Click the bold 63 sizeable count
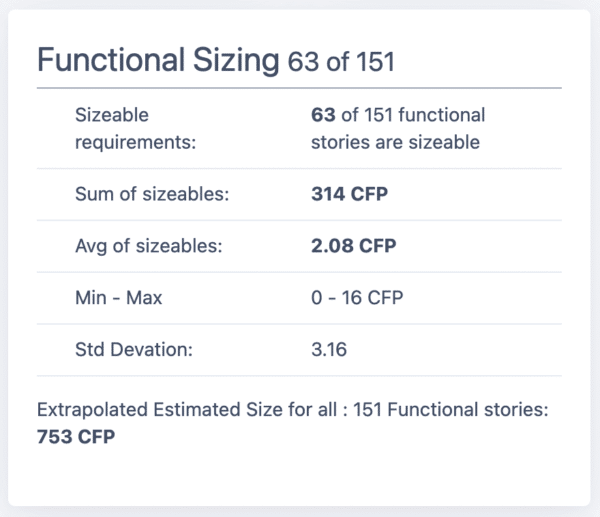600x517 pixels. (x=323, y=115)
